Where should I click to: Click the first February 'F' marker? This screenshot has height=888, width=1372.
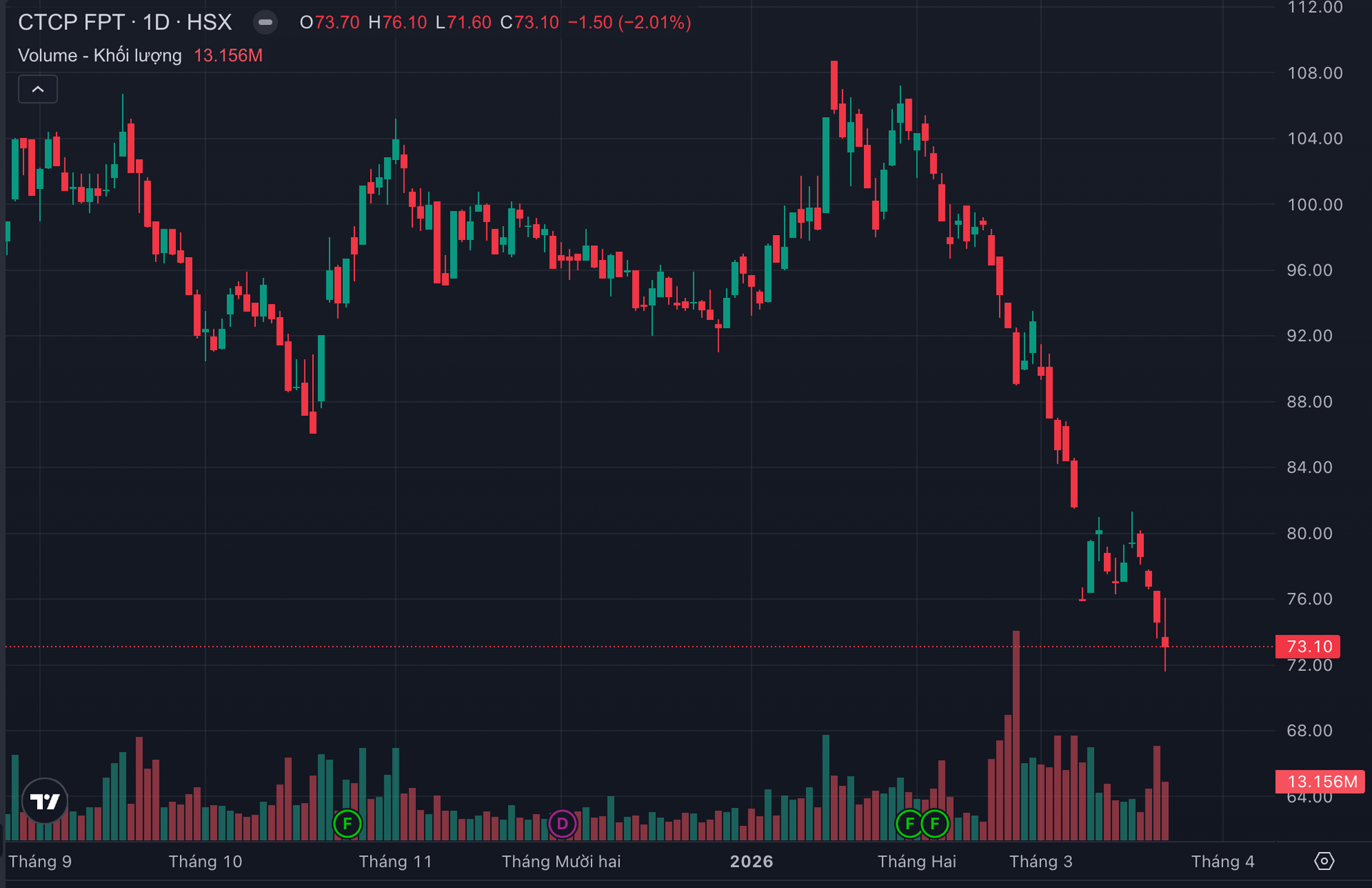tap(910, 824)
